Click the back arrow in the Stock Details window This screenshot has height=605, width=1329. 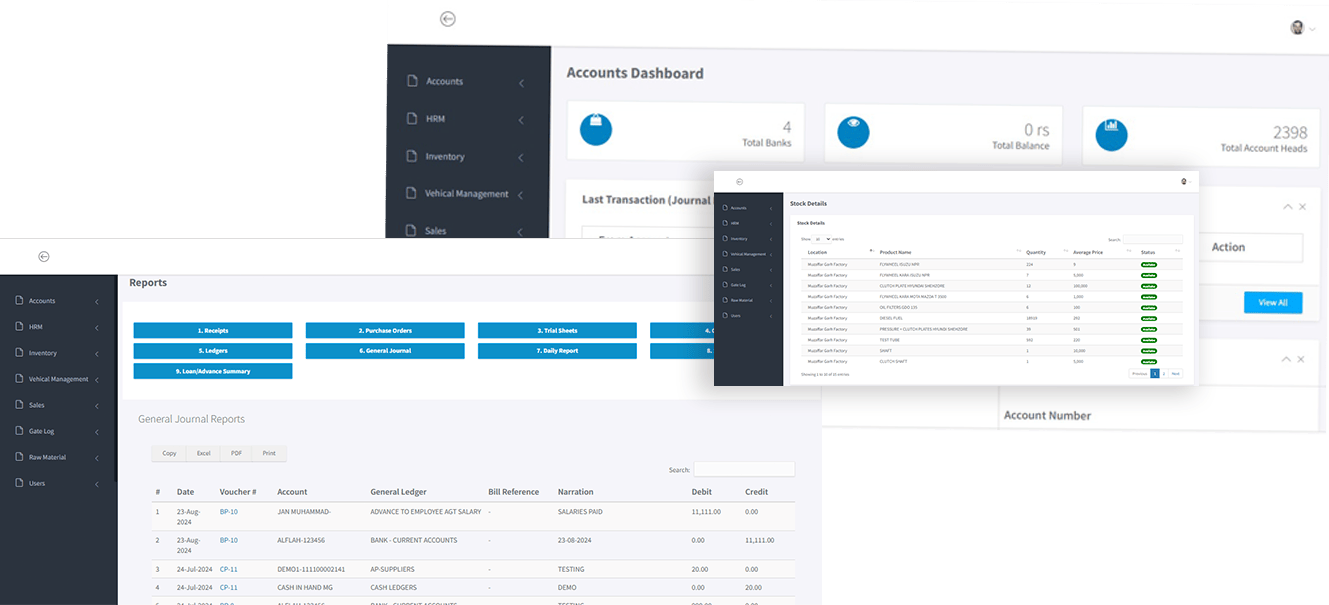(739, 181)
